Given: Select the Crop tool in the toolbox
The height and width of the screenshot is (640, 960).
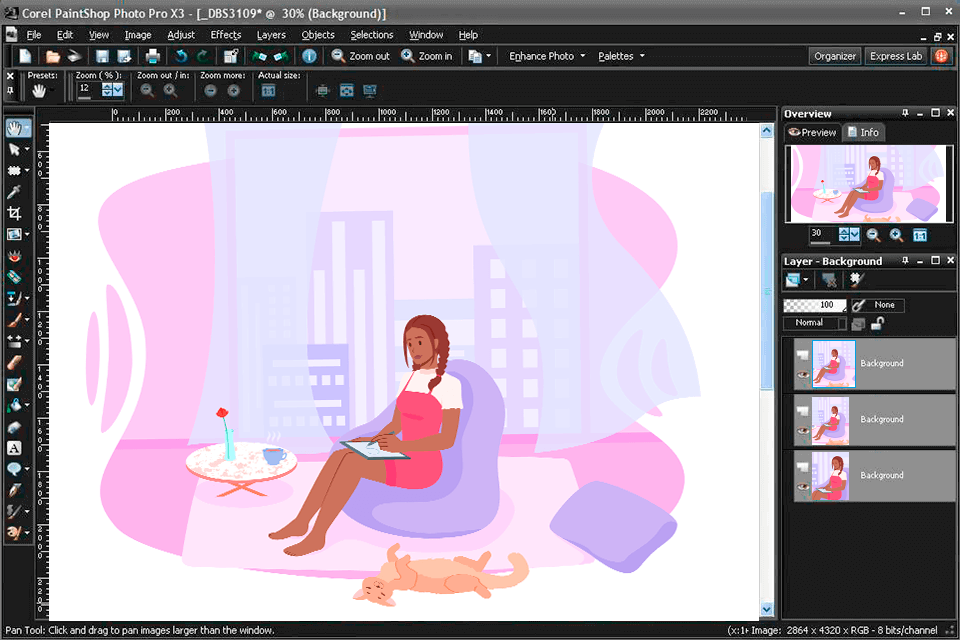Looking at the screenshot, I should [15, 213].
